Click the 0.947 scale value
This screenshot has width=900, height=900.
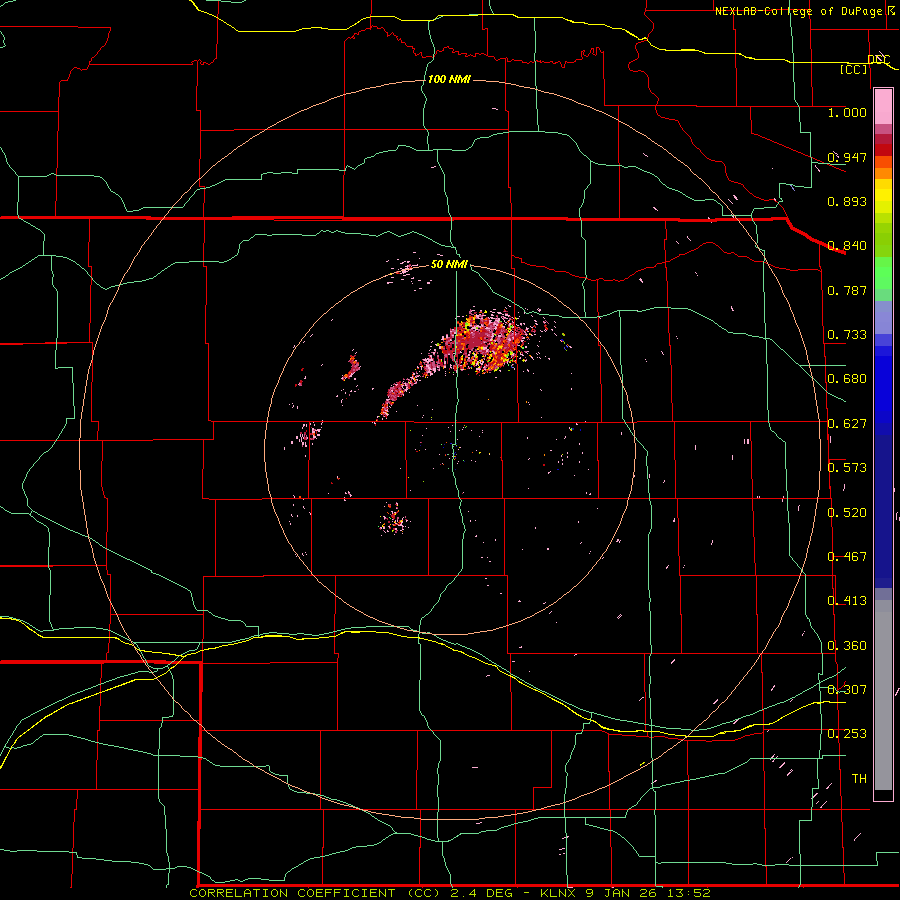tap(847, 157)
